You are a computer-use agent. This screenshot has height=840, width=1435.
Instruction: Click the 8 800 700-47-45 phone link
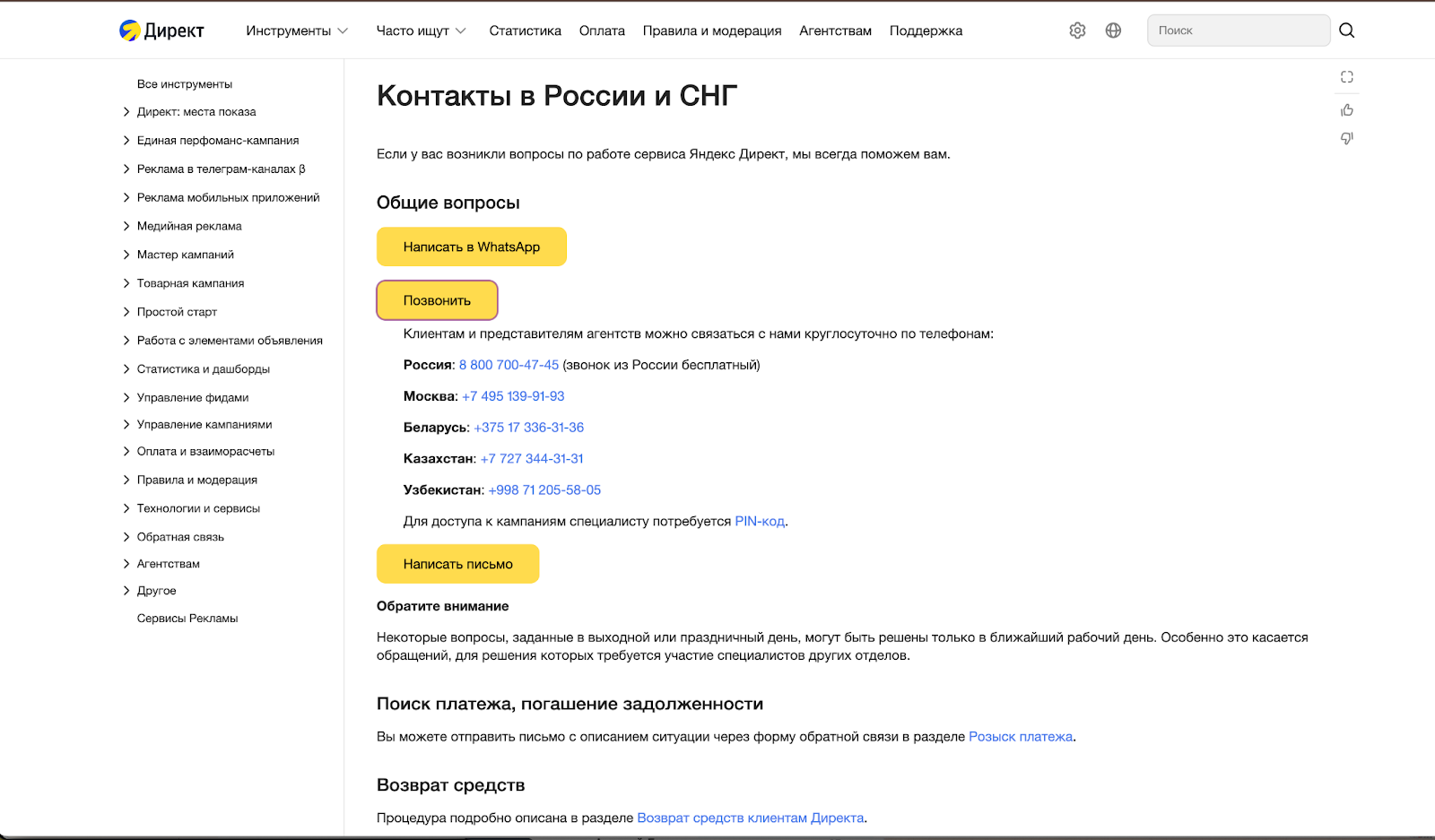(x=509, y=365)
